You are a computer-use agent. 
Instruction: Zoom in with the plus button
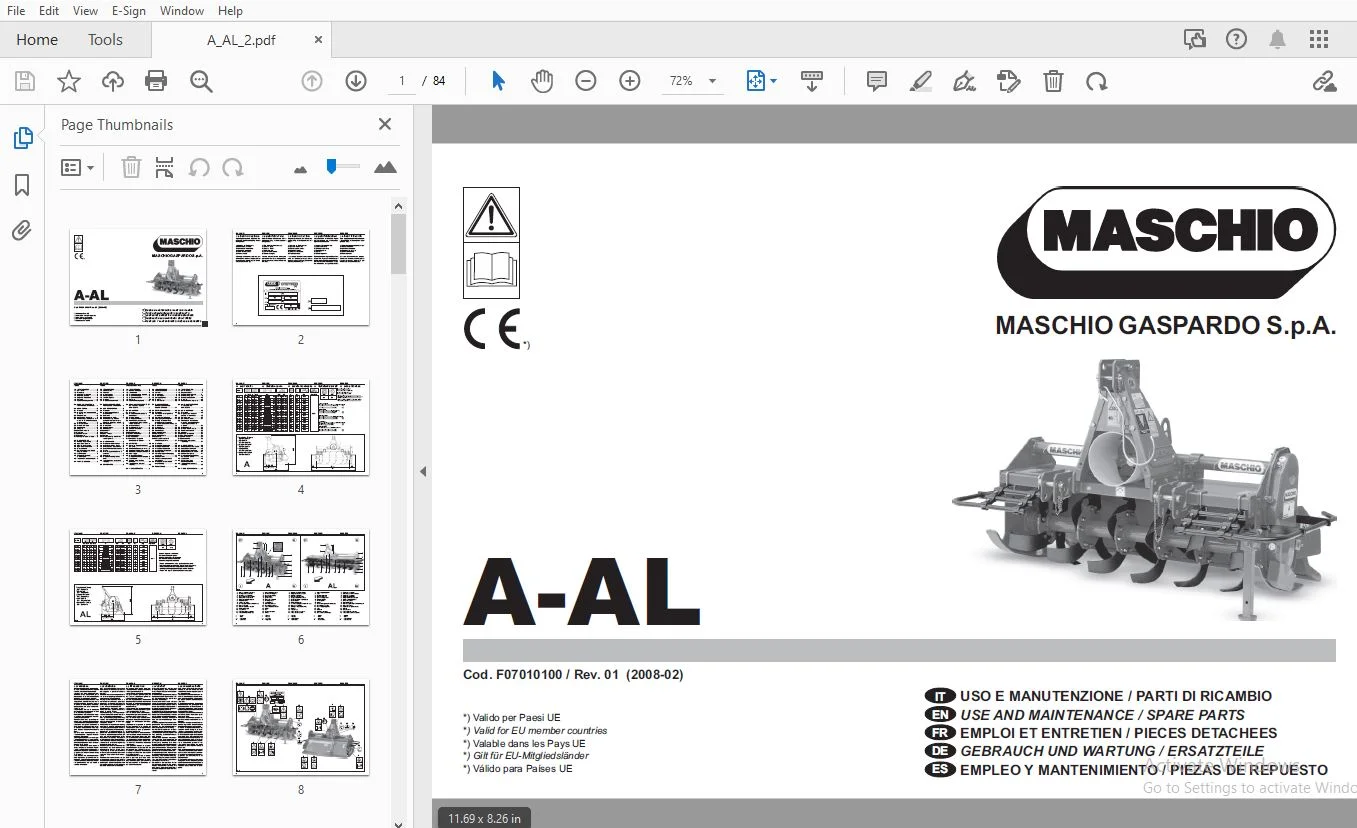[630, 82]
